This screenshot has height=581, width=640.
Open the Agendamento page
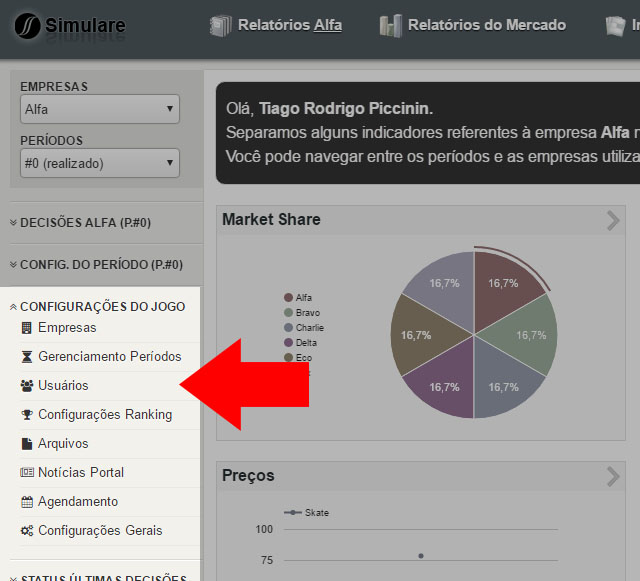(x=78, y=502)
